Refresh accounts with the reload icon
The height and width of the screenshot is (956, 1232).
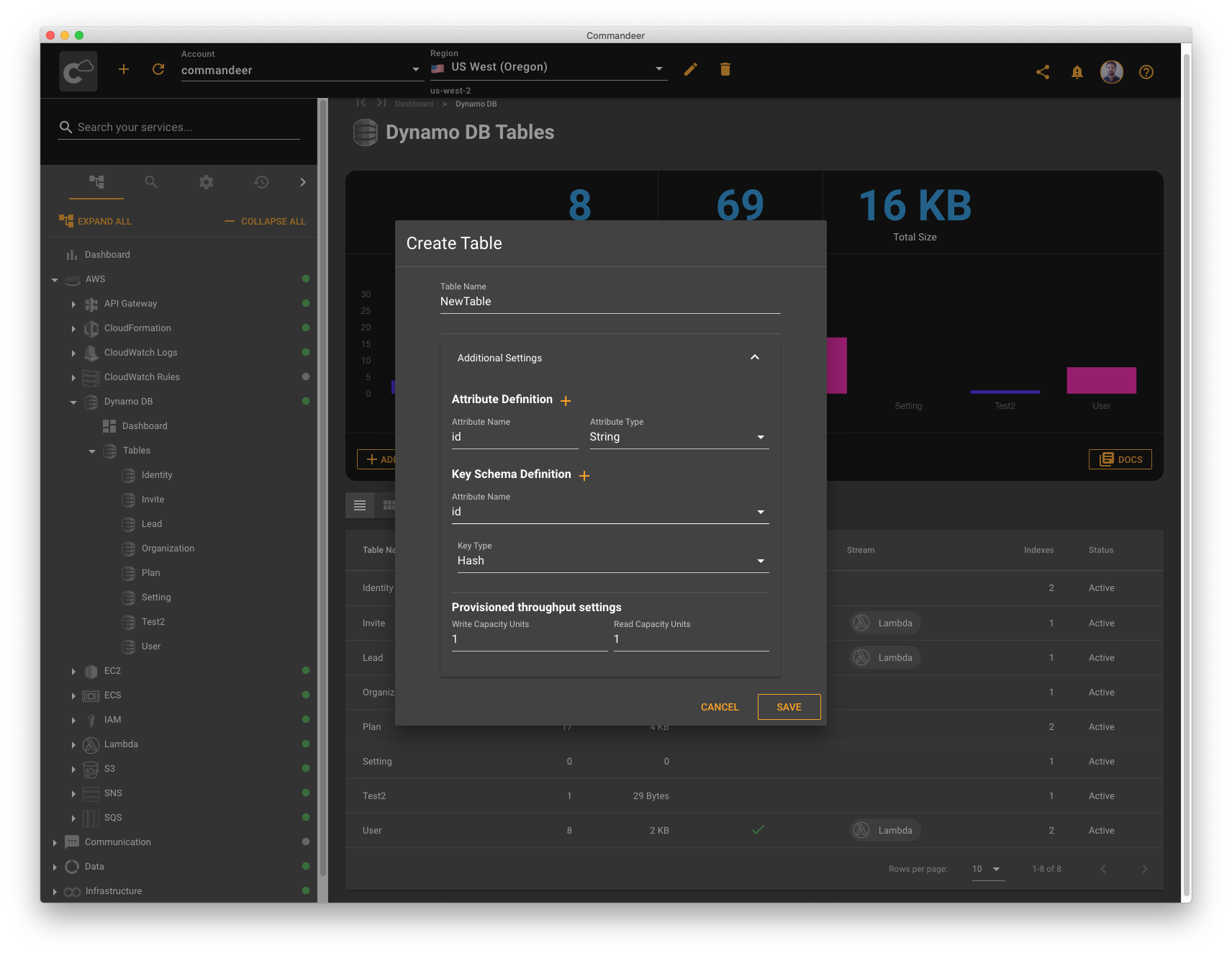pos(158,69)
